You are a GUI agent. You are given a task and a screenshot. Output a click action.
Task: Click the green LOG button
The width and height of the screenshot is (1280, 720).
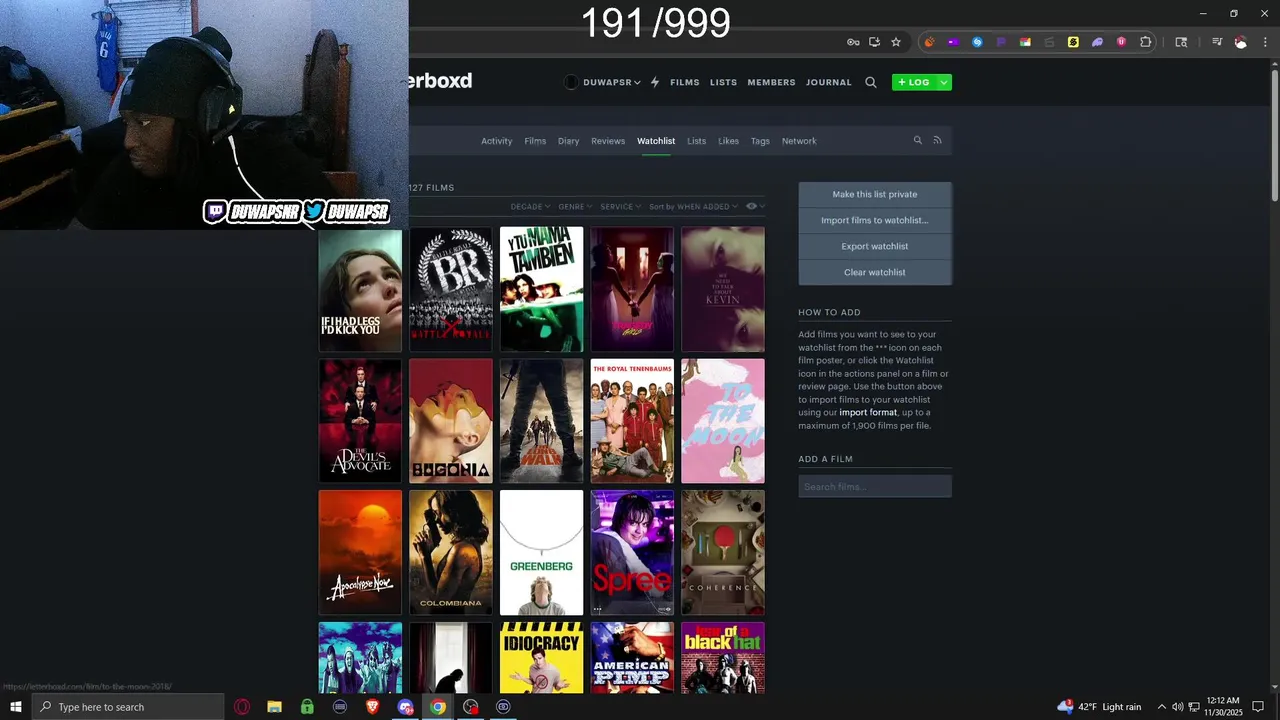(x=914, y=82)
